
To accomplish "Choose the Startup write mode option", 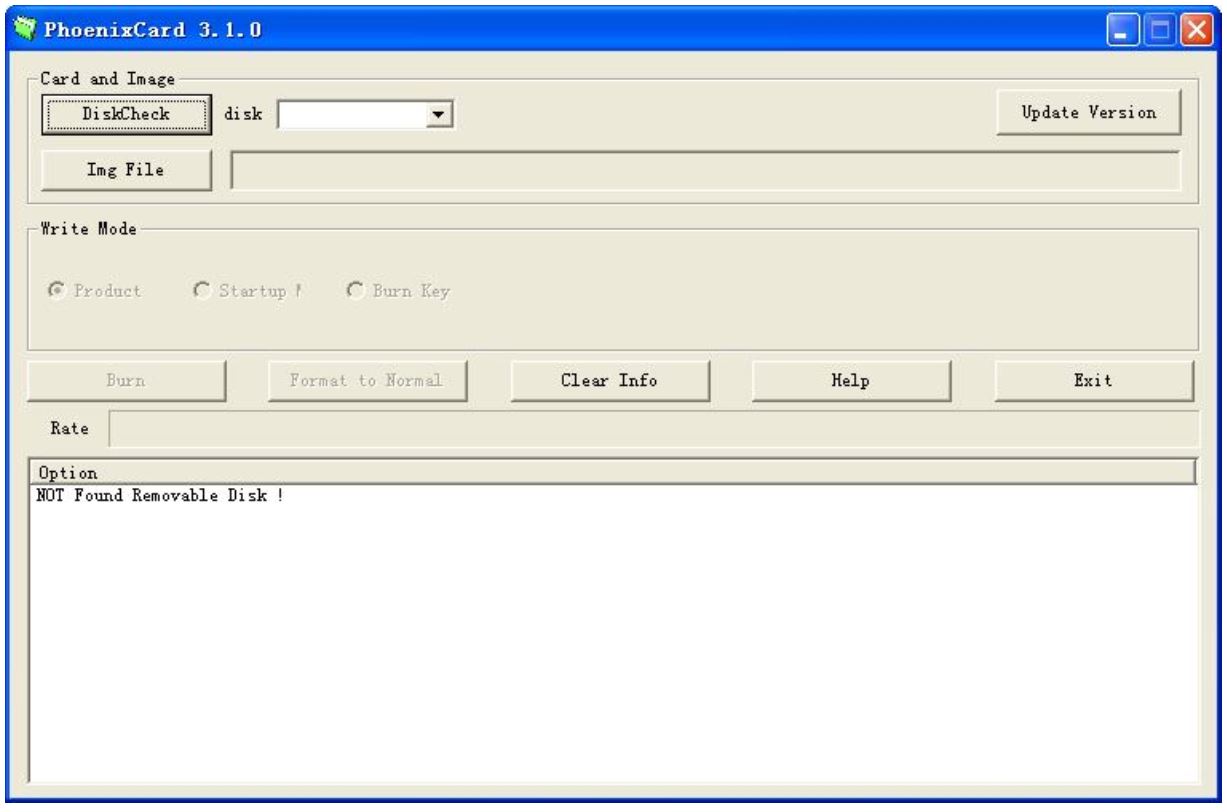I will [x=201, y=291].
